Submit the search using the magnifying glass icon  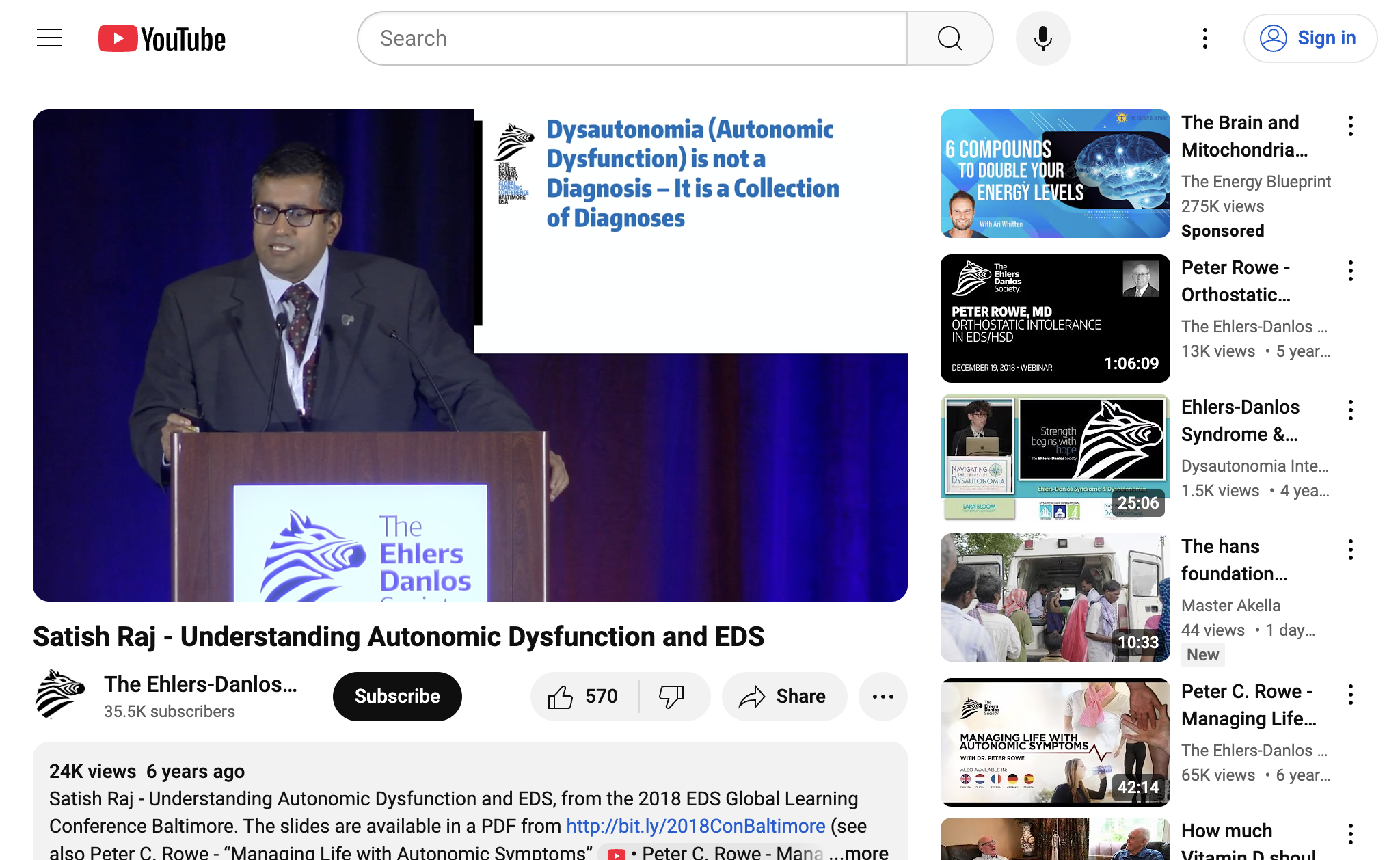[x=950, y=38]
